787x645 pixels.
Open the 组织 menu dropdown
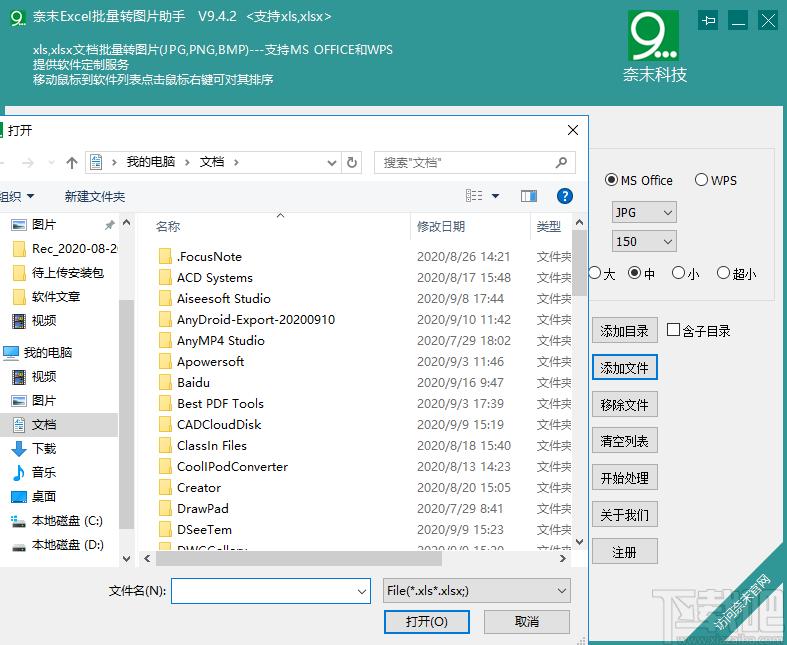pos(17,196)
